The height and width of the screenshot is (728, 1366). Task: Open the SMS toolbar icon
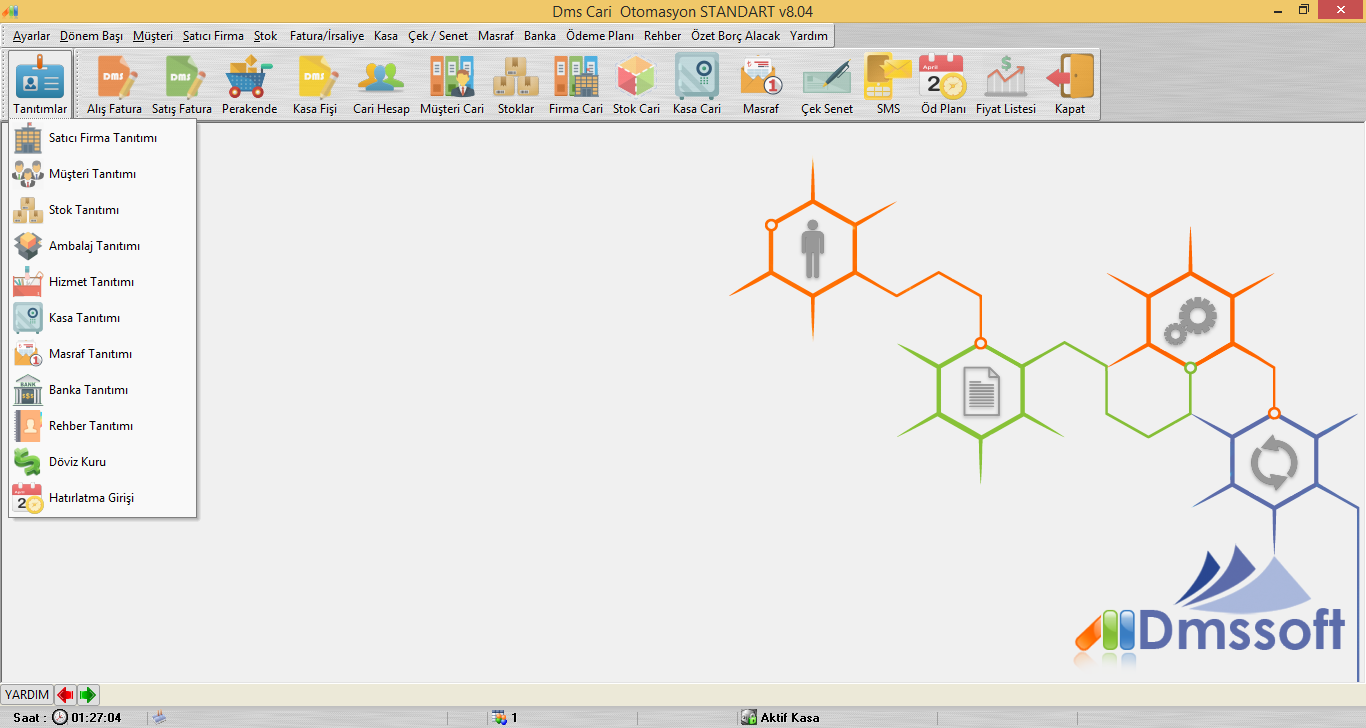888,85
